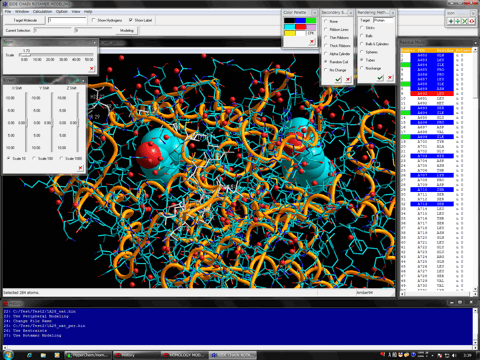This screenshot has width=480, height=360.
Task: Click the X Shift slider handle
Action: point(26,123)
